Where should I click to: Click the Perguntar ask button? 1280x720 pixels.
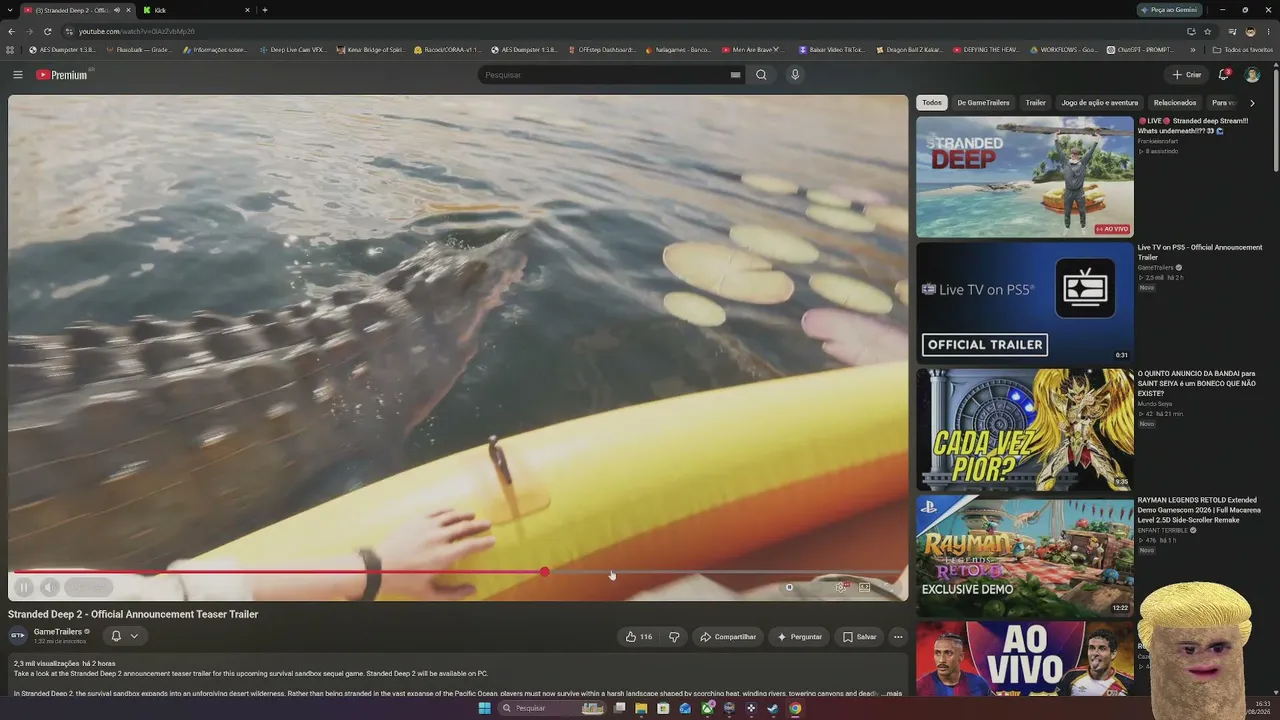[799, 637]
